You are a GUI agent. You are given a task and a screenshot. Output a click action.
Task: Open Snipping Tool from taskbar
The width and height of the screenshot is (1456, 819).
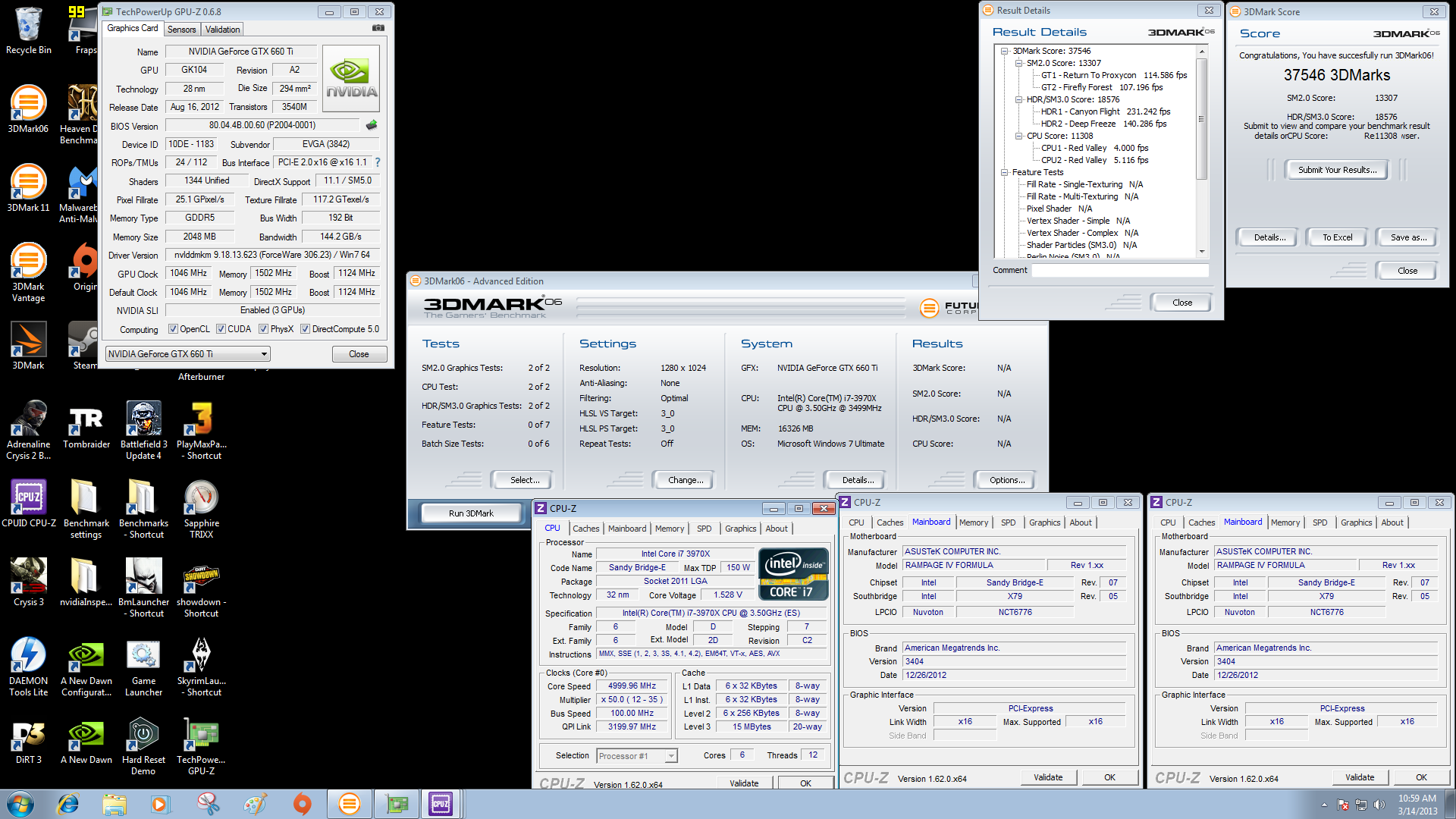pyautogui.click(x=208, y=804)
